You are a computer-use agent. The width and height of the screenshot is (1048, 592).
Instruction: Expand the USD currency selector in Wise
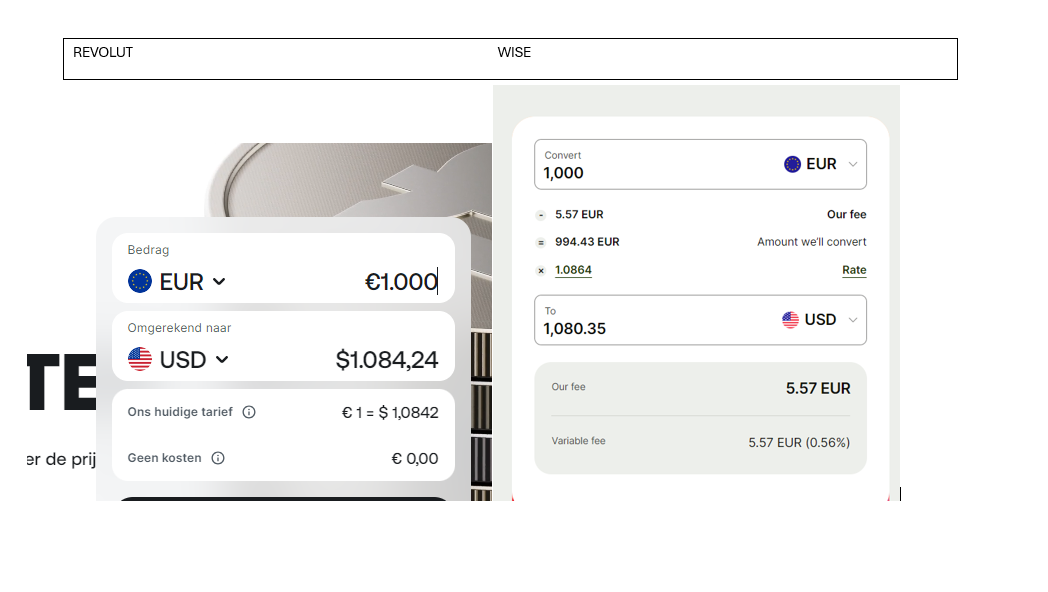[852, 320]
